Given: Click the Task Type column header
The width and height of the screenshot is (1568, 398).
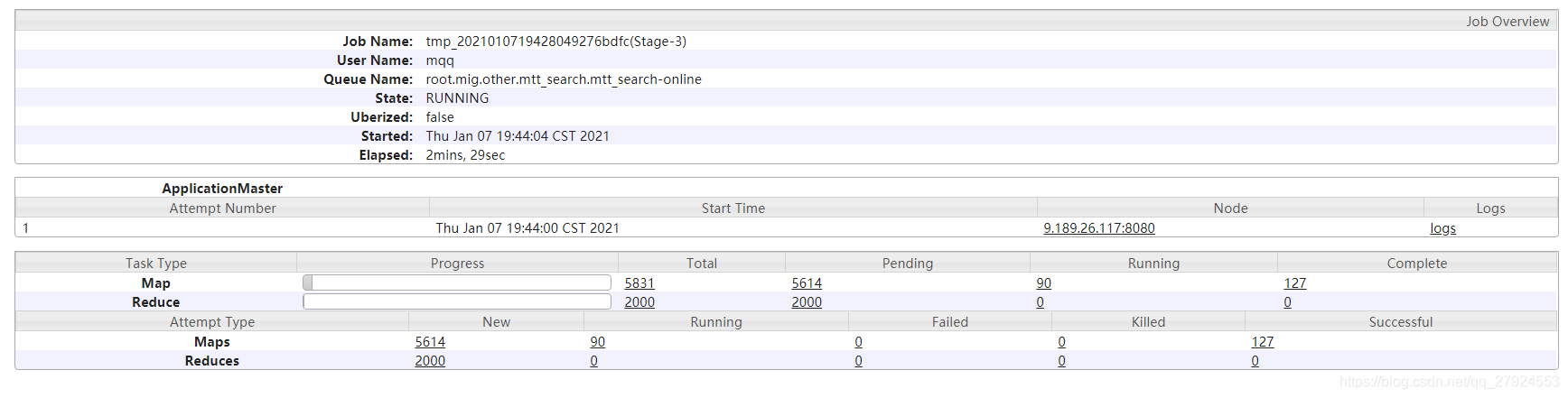Looking at the screenshot, I should tap(156, 264).
